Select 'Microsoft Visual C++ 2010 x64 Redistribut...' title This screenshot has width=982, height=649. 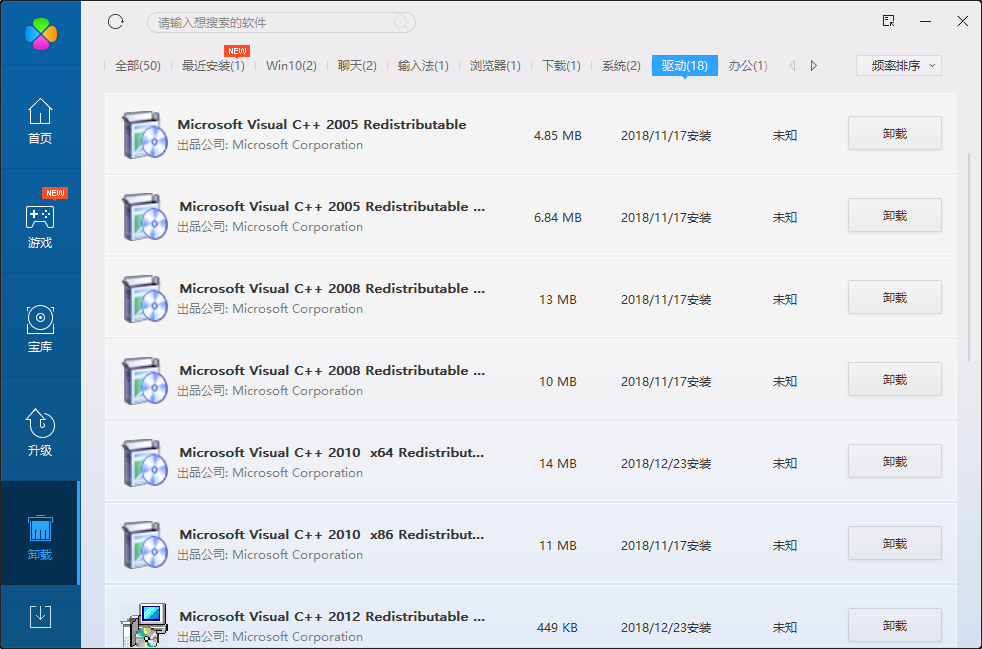[332, 452]
